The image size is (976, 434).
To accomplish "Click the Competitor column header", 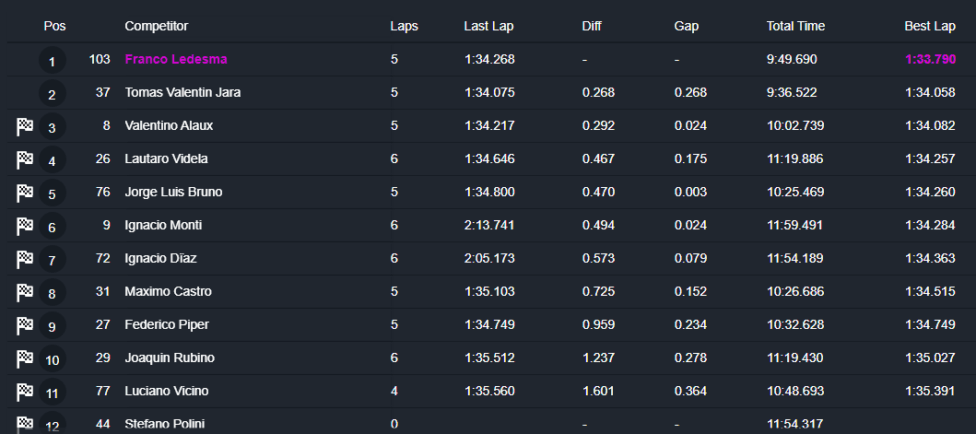I will point(156,26).
